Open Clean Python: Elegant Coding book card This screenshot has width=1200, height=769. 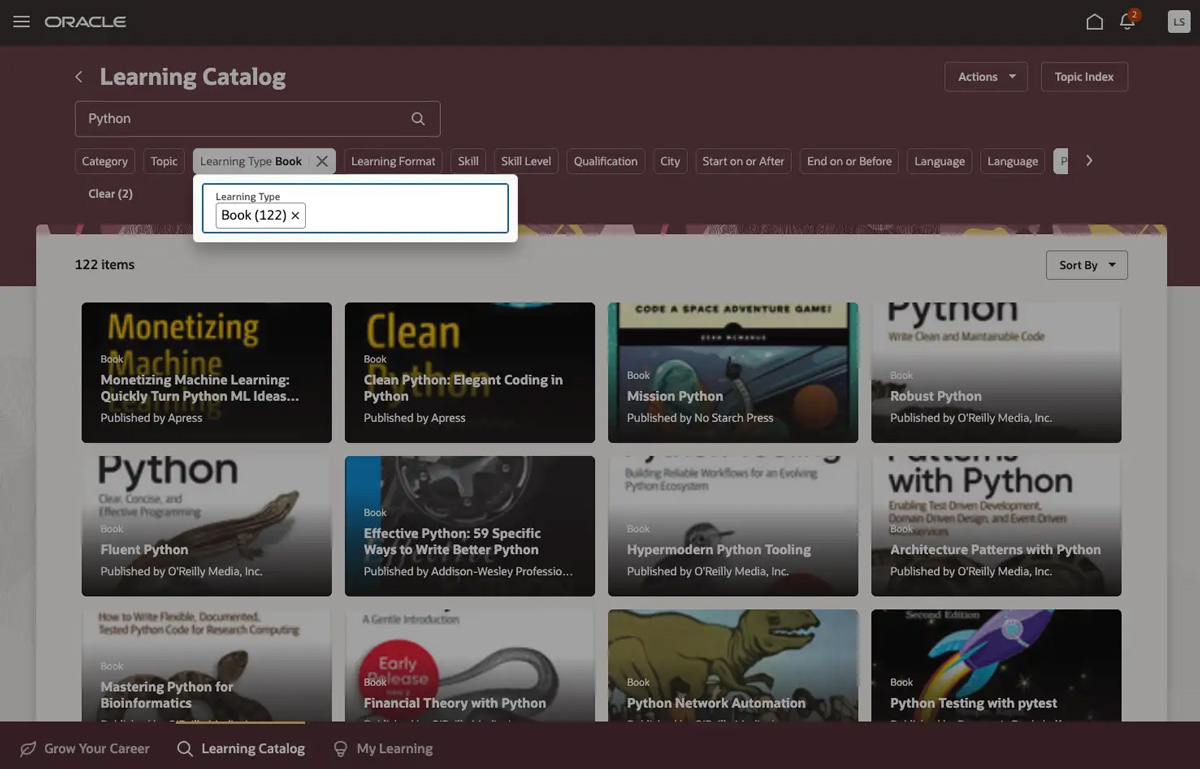[470, 373]
